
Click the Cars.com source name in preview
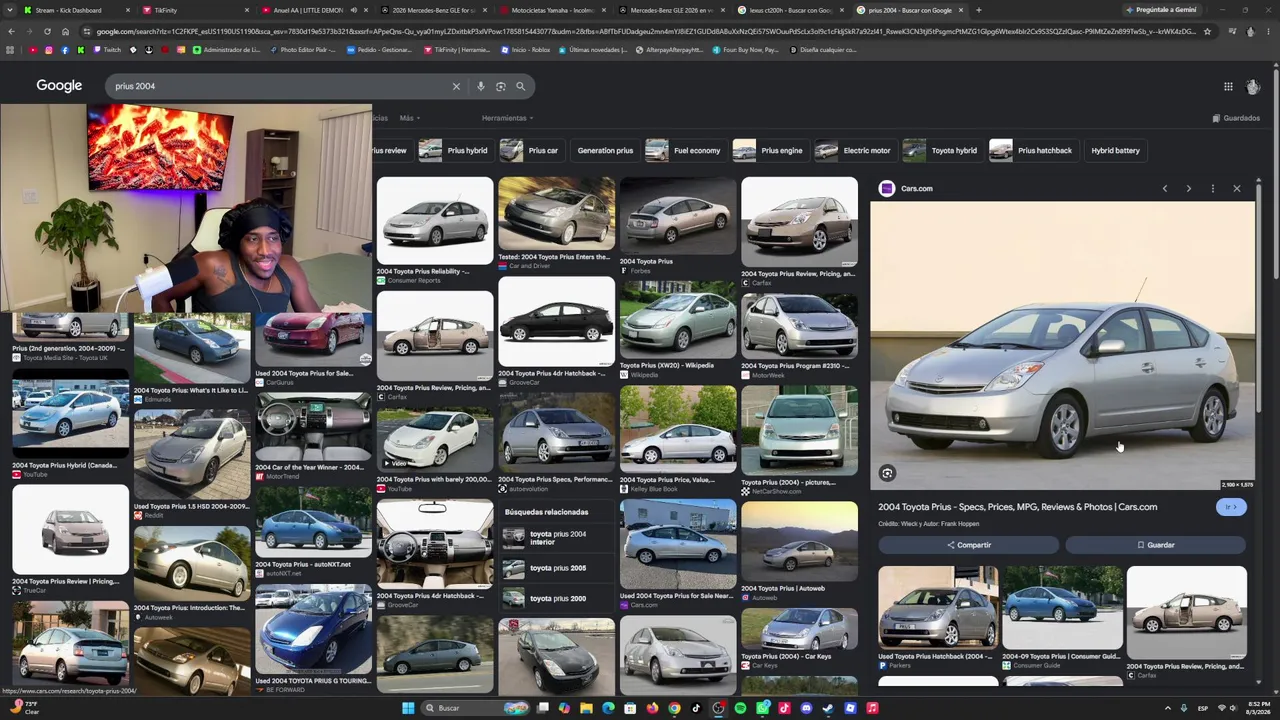click(916, 188)
